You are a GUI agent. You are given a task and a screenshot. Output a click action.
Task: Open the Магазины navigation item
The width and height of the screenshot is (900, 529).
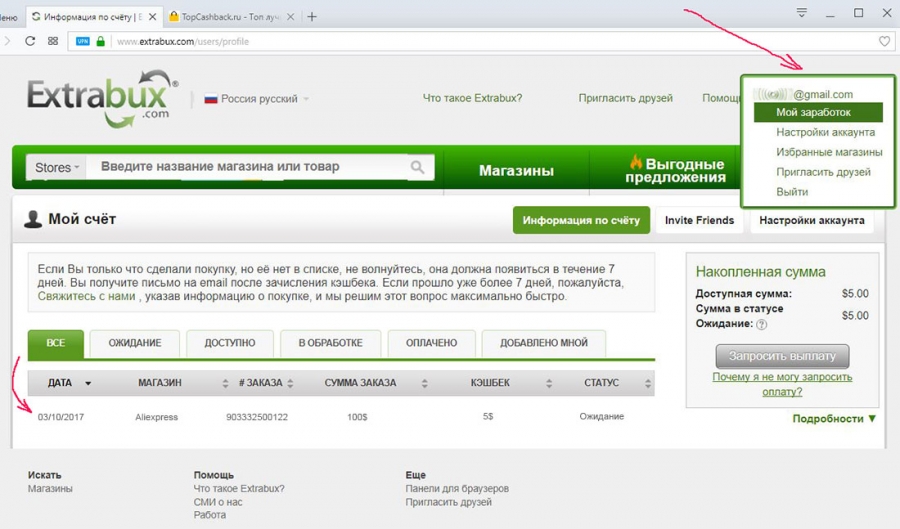tap(516, 170)
